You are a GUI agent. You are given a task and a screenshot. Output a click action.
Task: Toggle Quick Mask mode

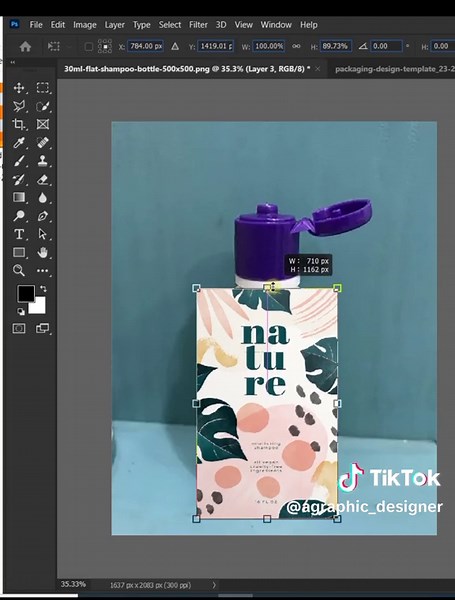19,328
